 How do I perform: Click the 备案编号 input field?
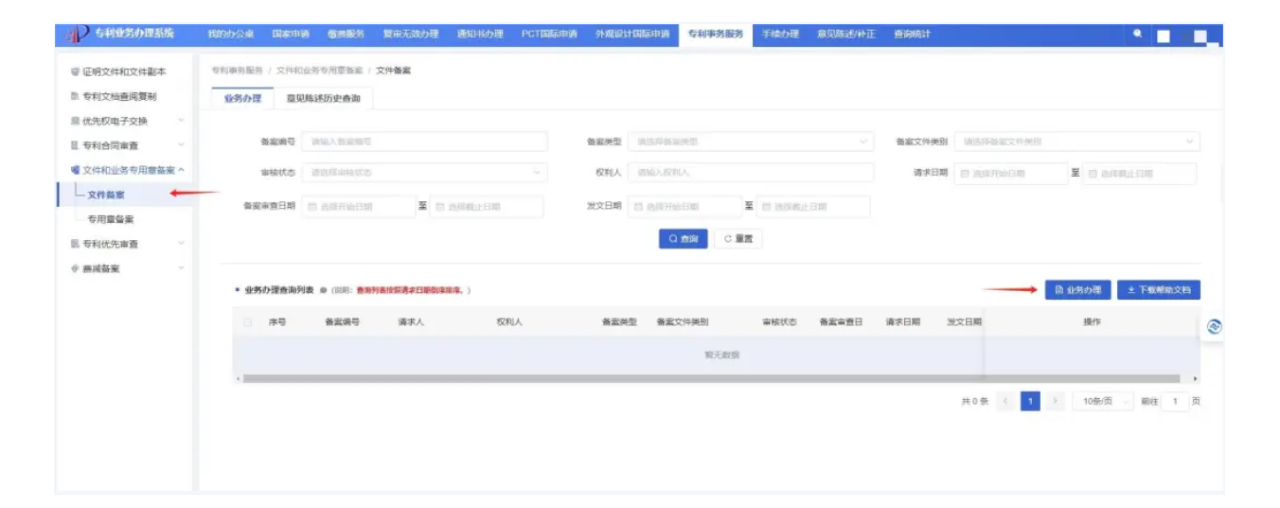[424, 142]
